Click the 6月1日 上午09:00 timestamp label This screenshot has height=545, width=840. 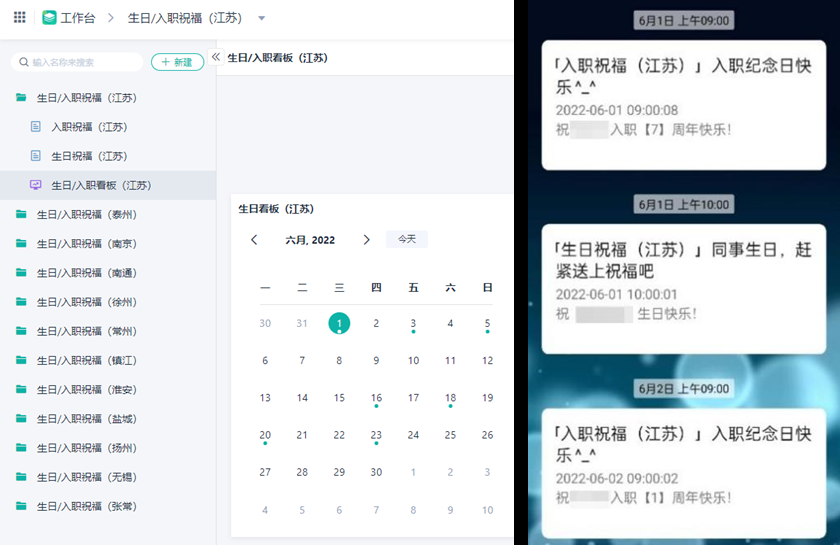[x=684, y=20]
